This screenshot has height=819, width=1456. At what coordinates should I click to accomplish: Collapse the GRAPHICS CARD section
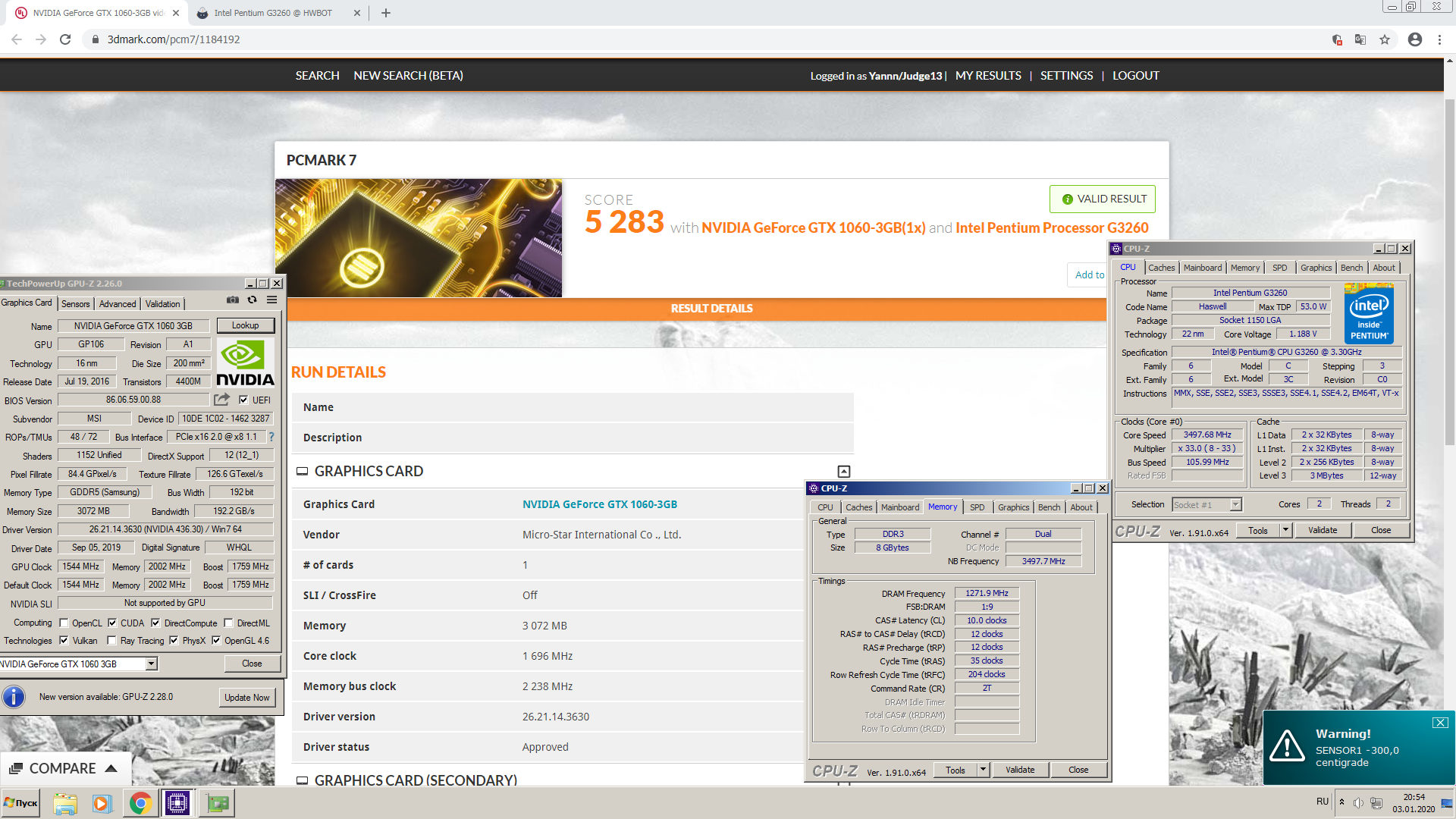[843, 471]
